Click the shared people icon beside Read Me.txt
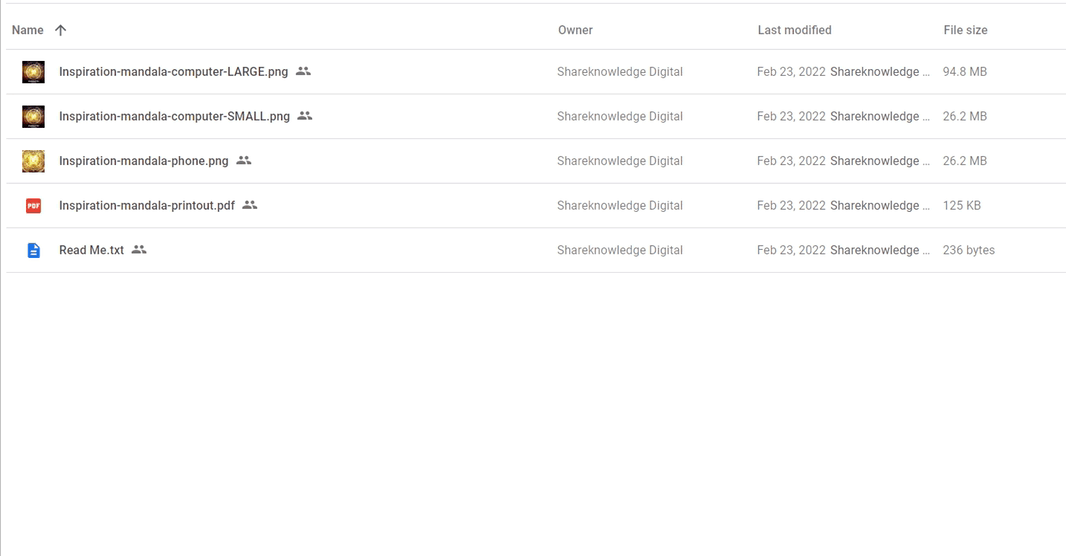 tap(139, 249)
